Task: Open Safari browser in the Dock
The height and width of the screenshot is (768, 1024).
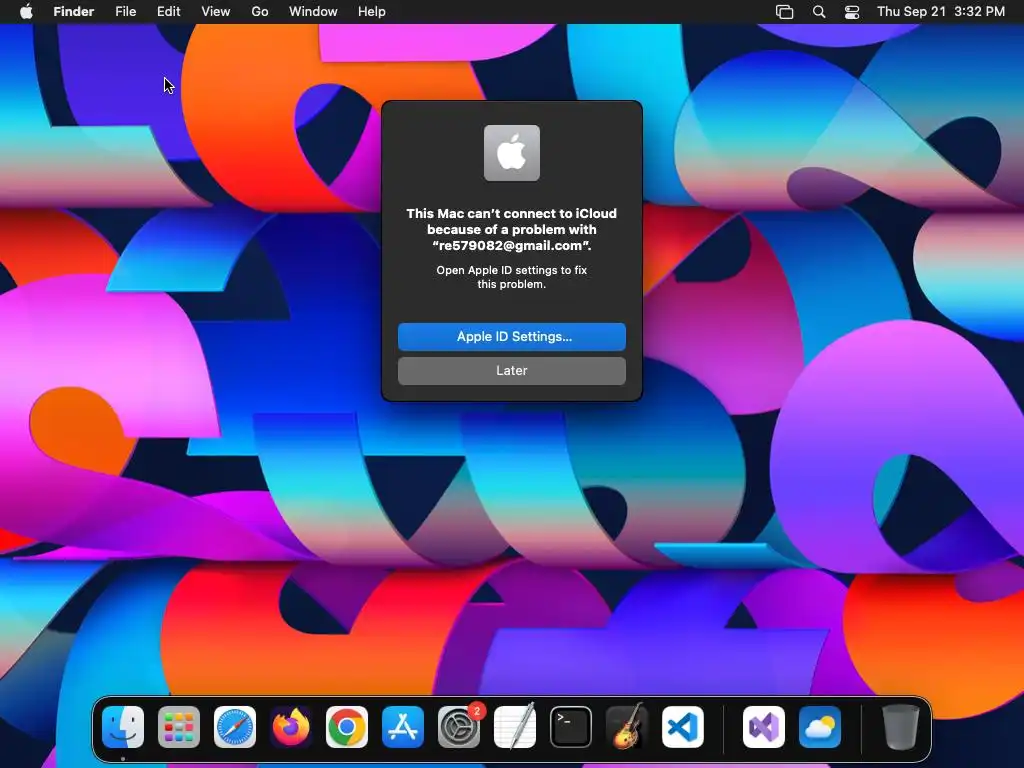Action: 235,727
